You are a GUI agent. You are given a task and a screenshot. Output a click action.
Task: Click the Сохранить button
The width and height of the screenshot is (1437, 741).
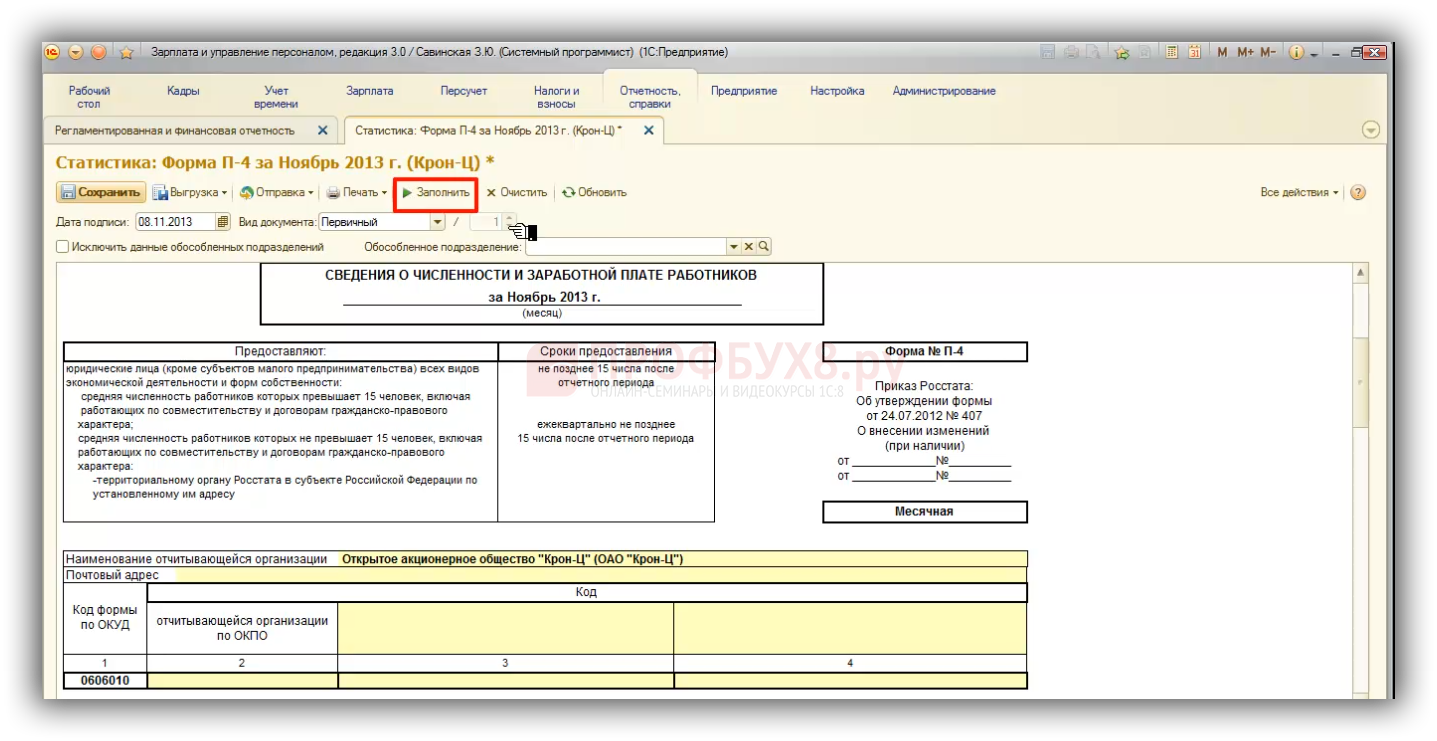101,193
